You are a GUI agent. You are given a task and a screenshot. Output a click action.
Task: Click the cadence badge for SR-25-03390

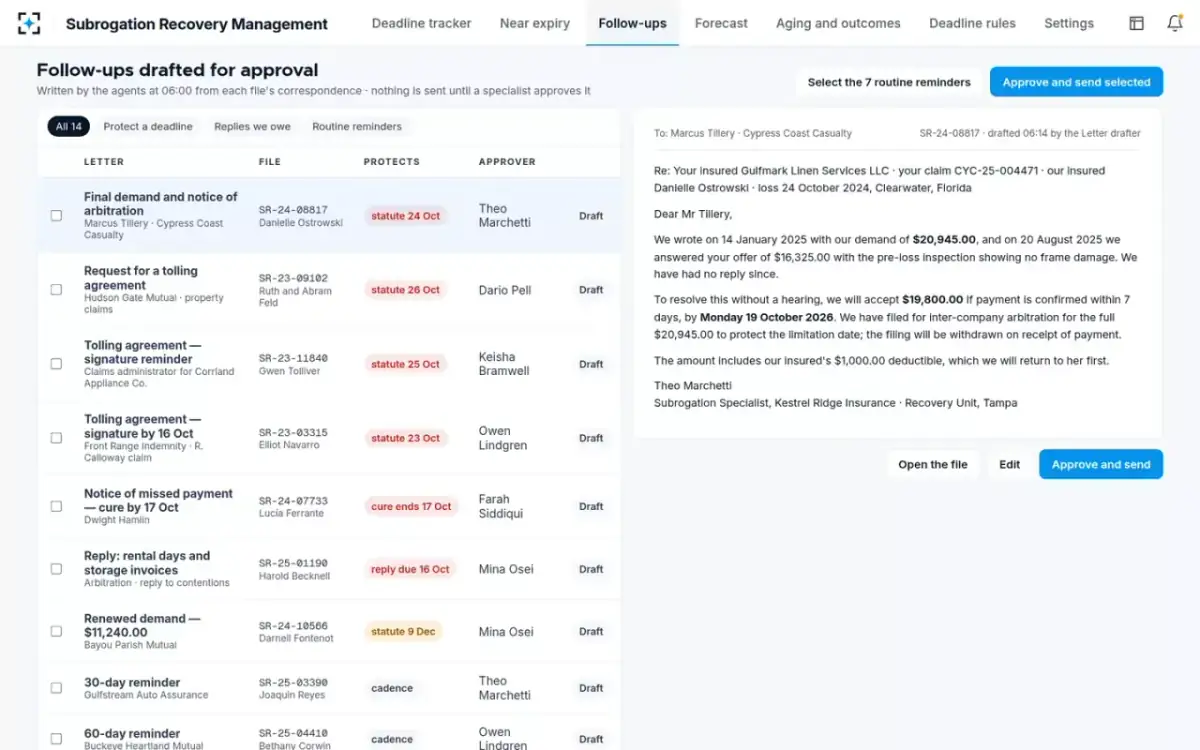click(x=392, y=688)
